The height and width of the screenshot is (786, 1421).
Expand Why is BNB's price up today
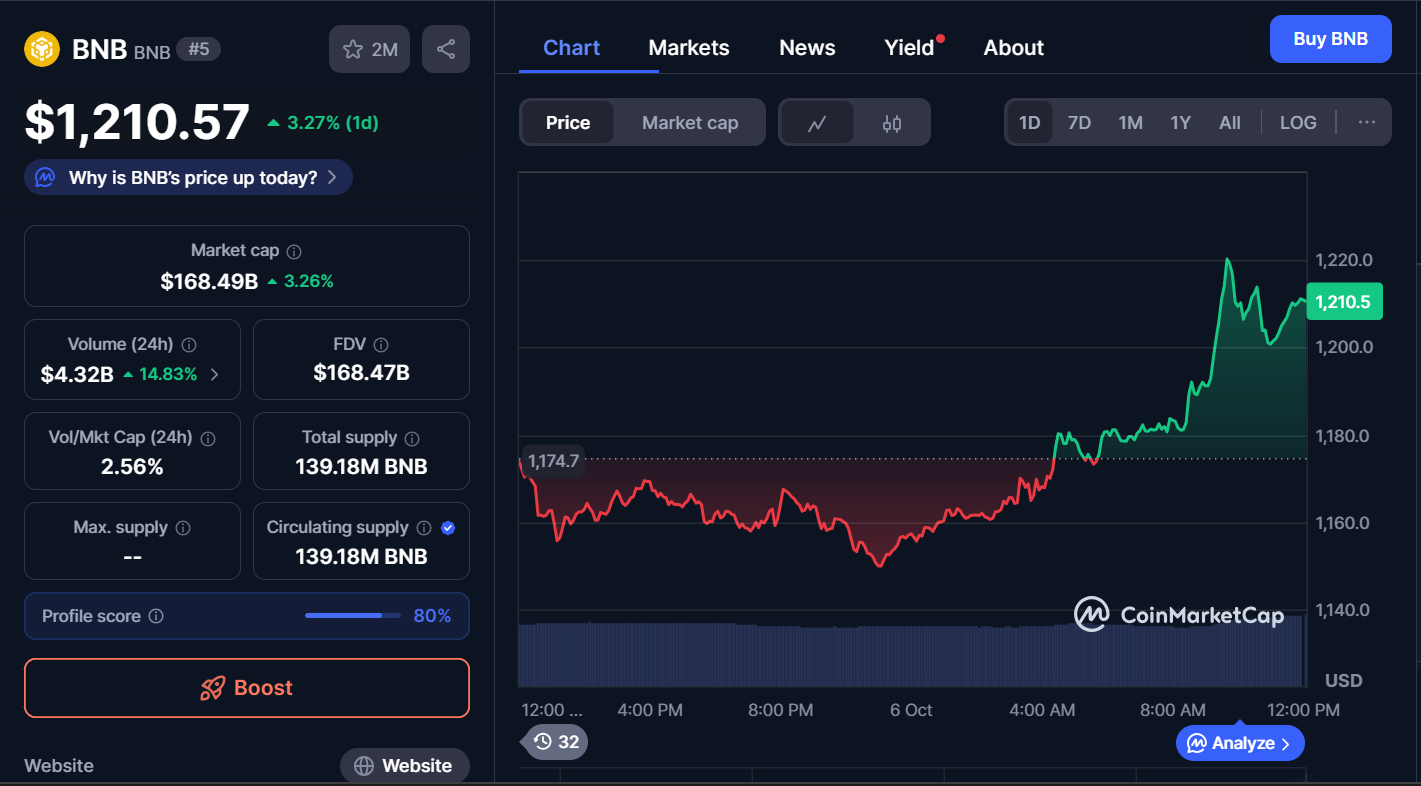tap(188, 178)
